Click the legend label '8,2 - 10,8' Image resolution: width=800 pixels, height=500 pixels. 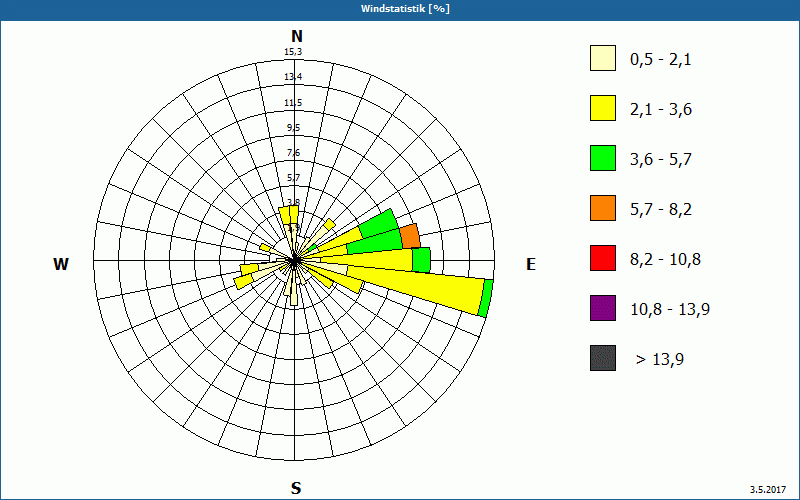[x=665, y=260]
